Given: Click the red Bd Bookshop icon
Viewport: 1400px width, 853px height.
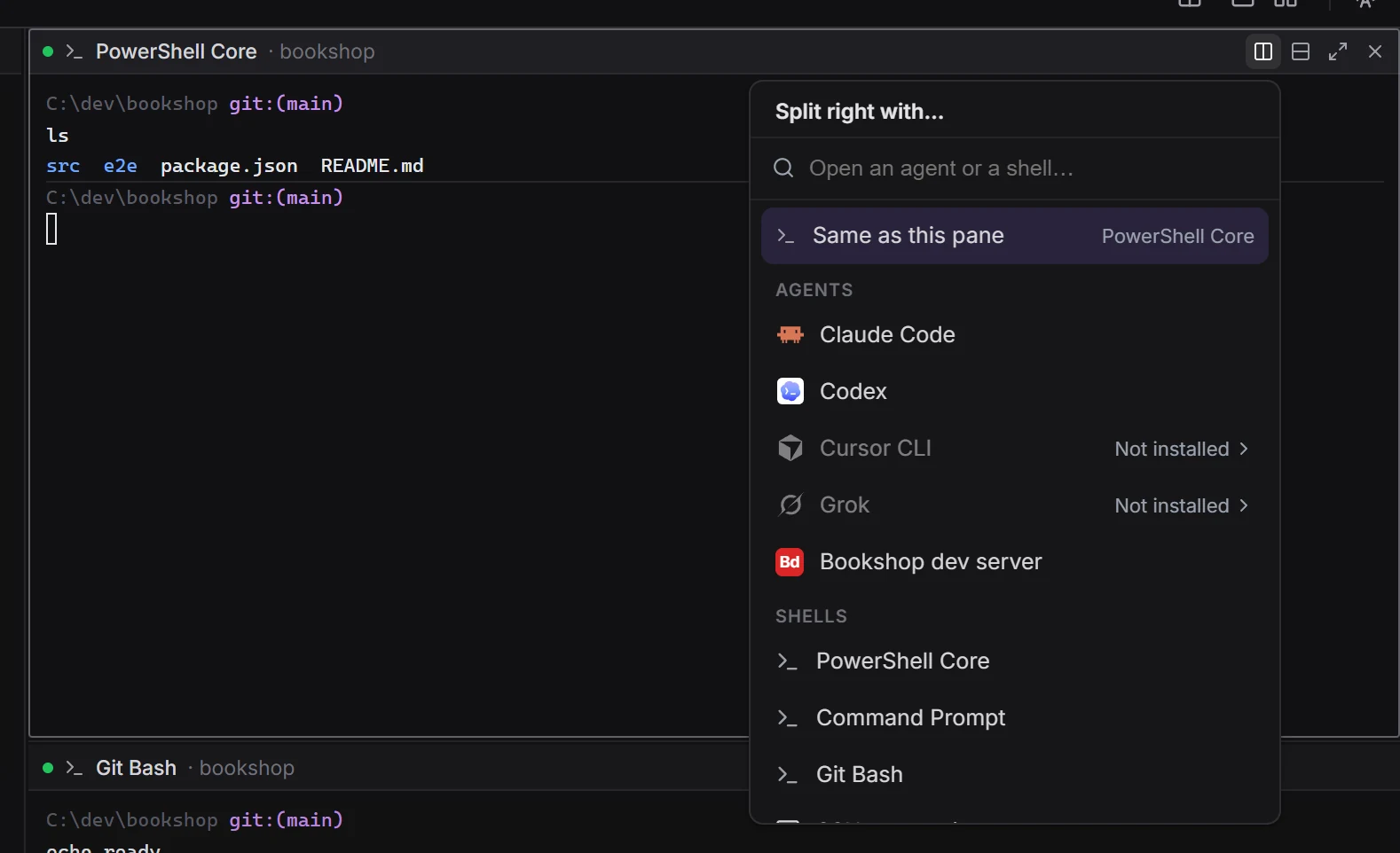Looking at the screenshot, I should (790, 561).
